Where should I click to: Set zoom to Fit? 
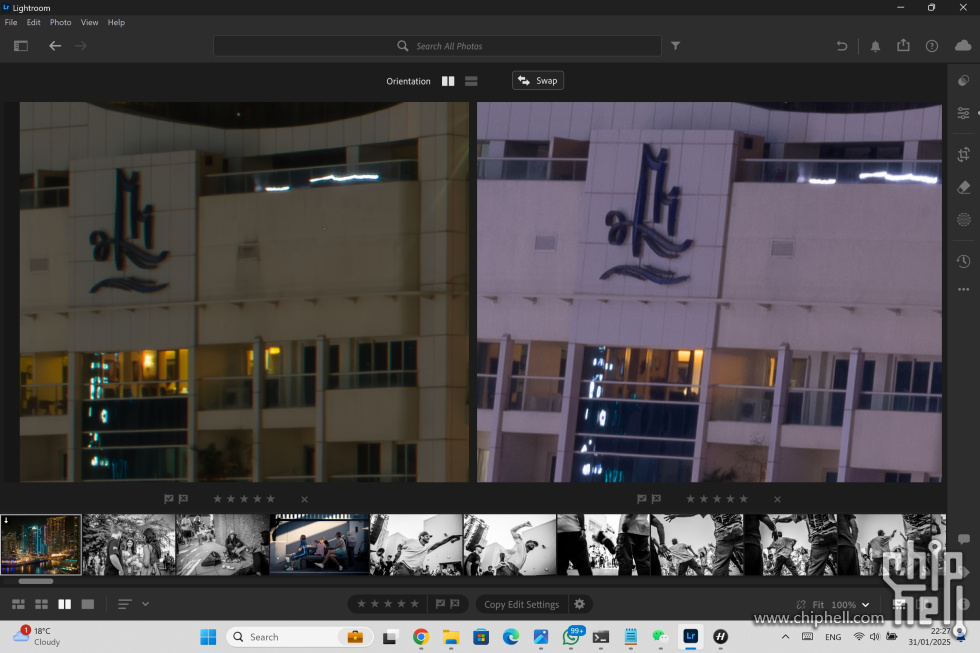click(x=818, y=605)
